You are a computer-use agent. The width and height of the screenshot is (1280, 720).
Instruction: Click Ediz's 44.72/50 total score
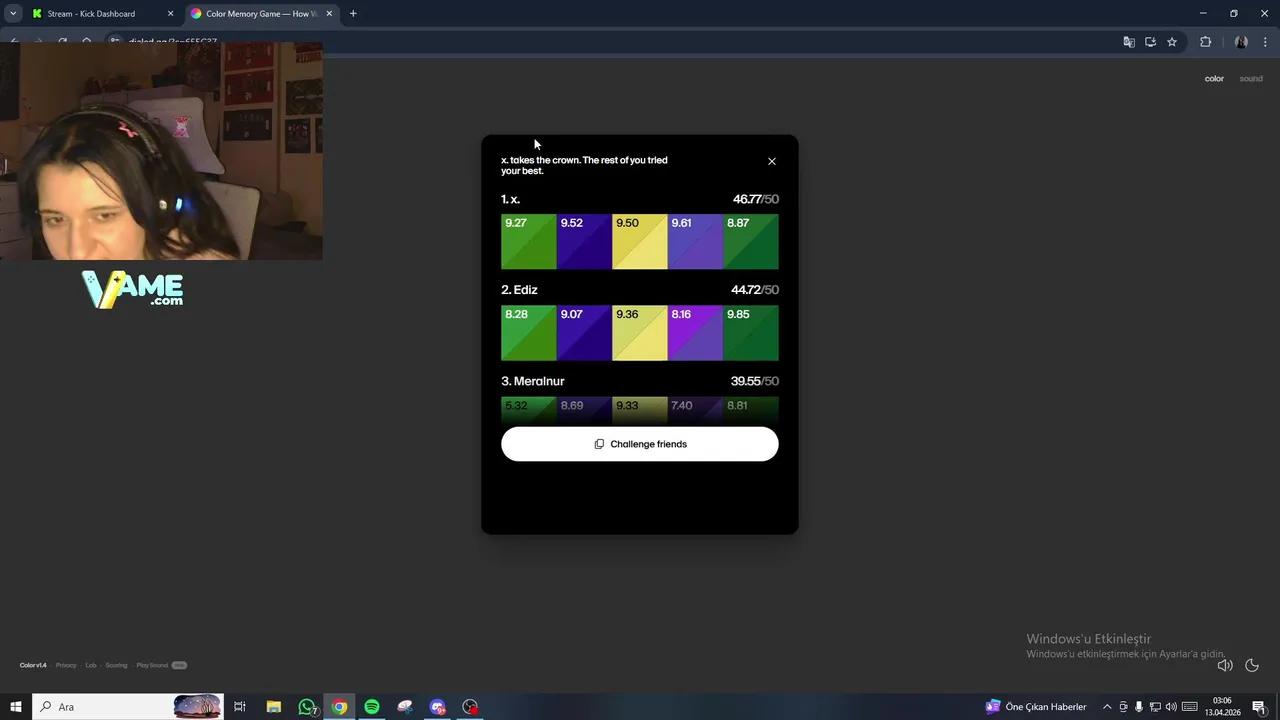[x=755, y=290]
